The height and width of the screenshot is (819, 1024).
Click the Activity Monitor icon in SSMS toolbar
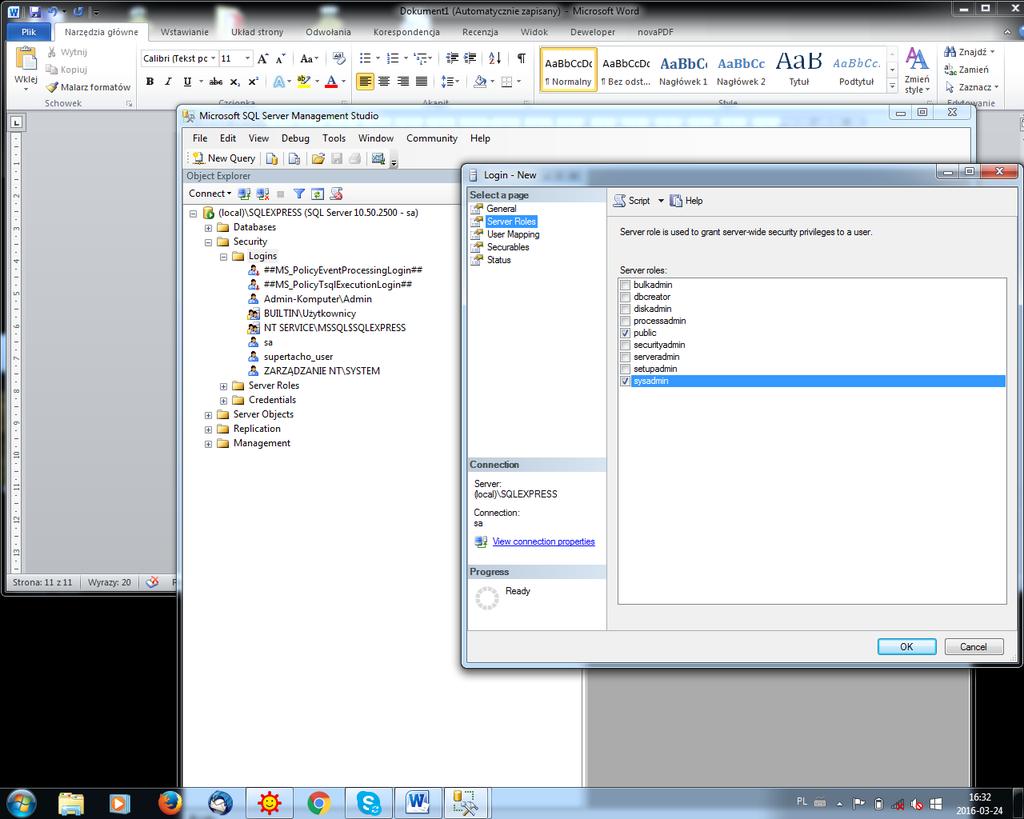(x=378, y=158)
